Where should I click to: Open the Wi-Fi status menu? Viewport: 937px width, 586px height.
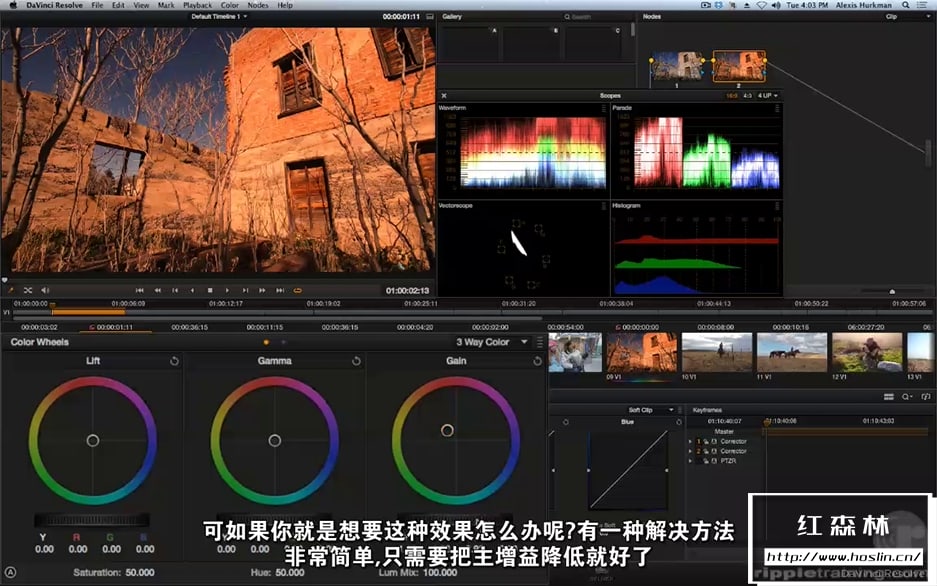(761, 5)
